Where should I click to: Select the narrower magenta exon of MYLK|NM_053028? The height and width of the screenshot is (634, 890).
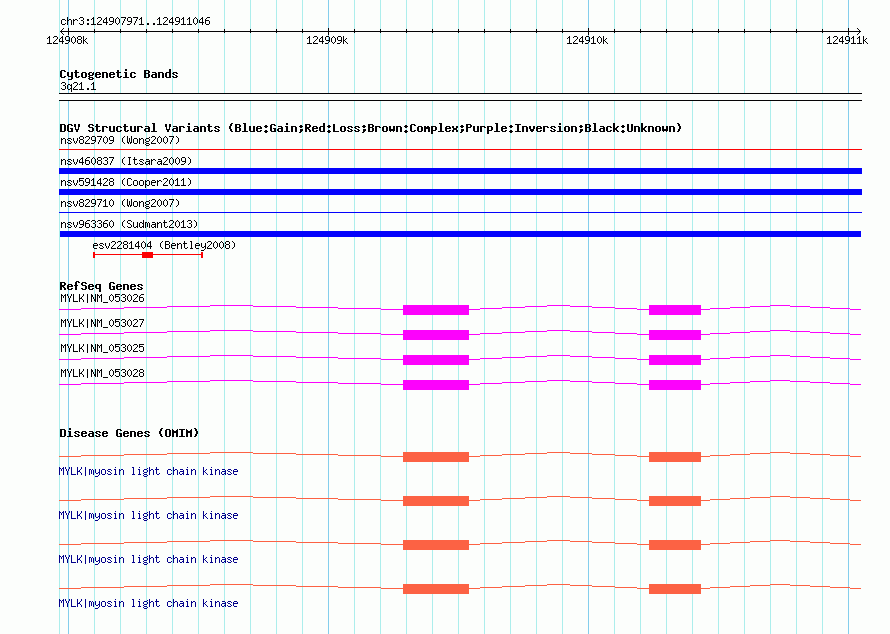point(675,385)
